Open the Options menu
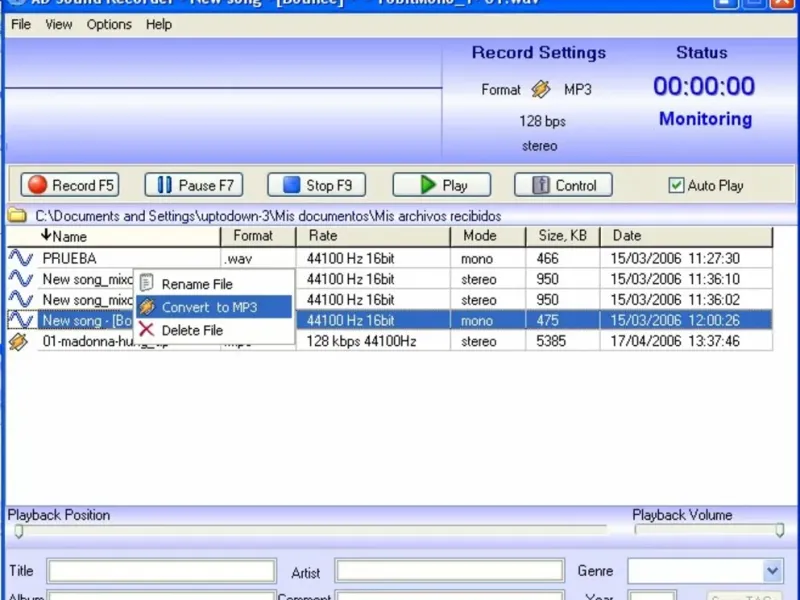This screenshot has height=600, width=800. (109, 24)
